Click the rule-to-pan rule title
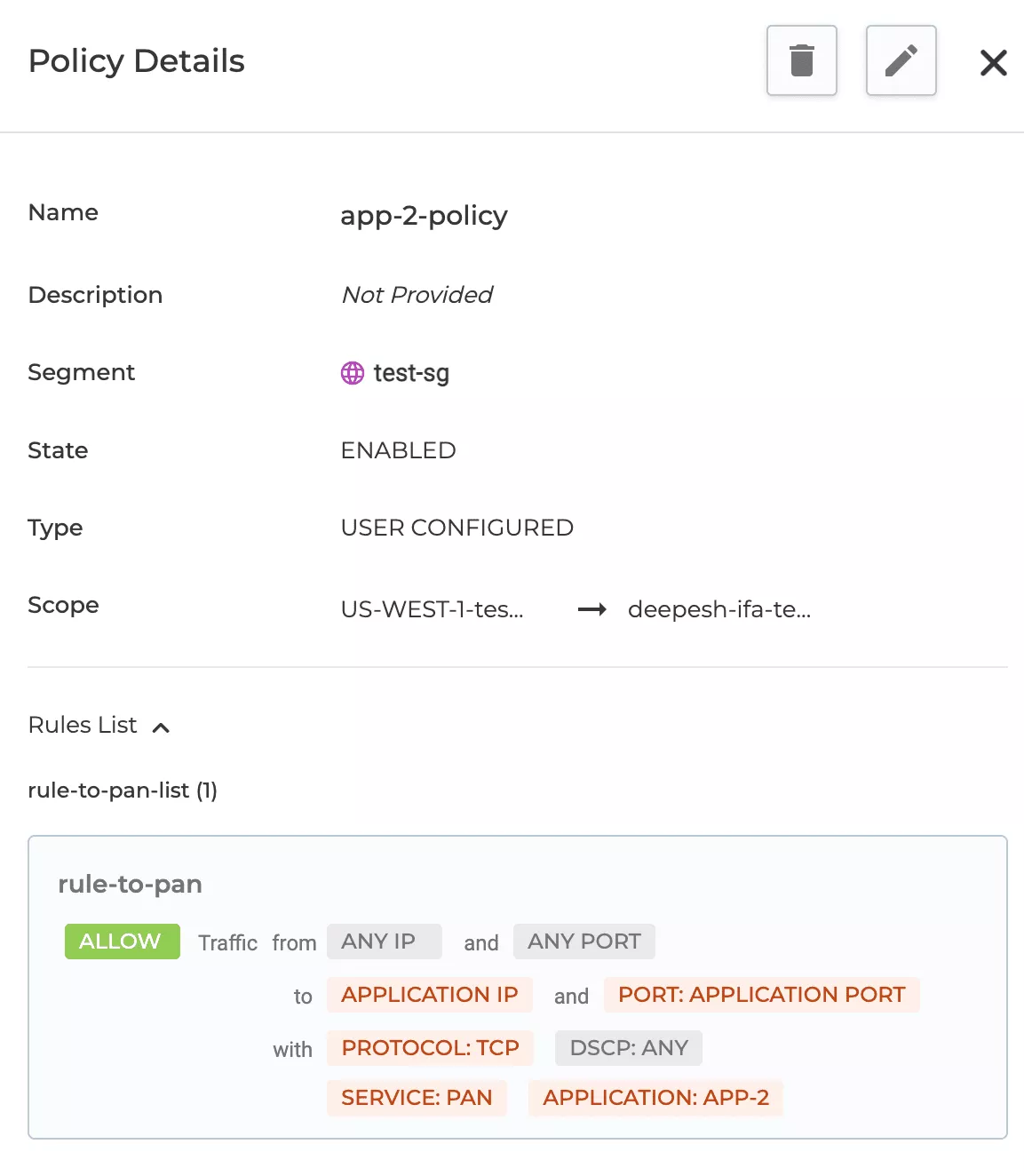1024x1176 pixels. click(131, 884)
